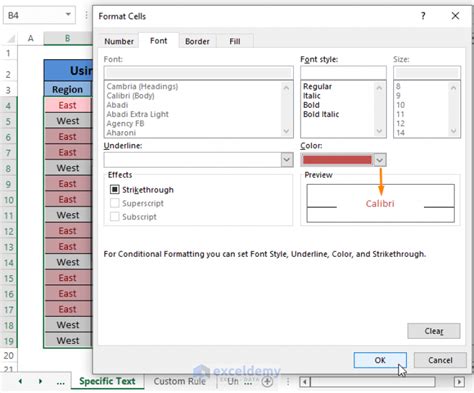Select cell B5 containing West
The width and height of the screenshot is (474, 393).
pos(68,121)
